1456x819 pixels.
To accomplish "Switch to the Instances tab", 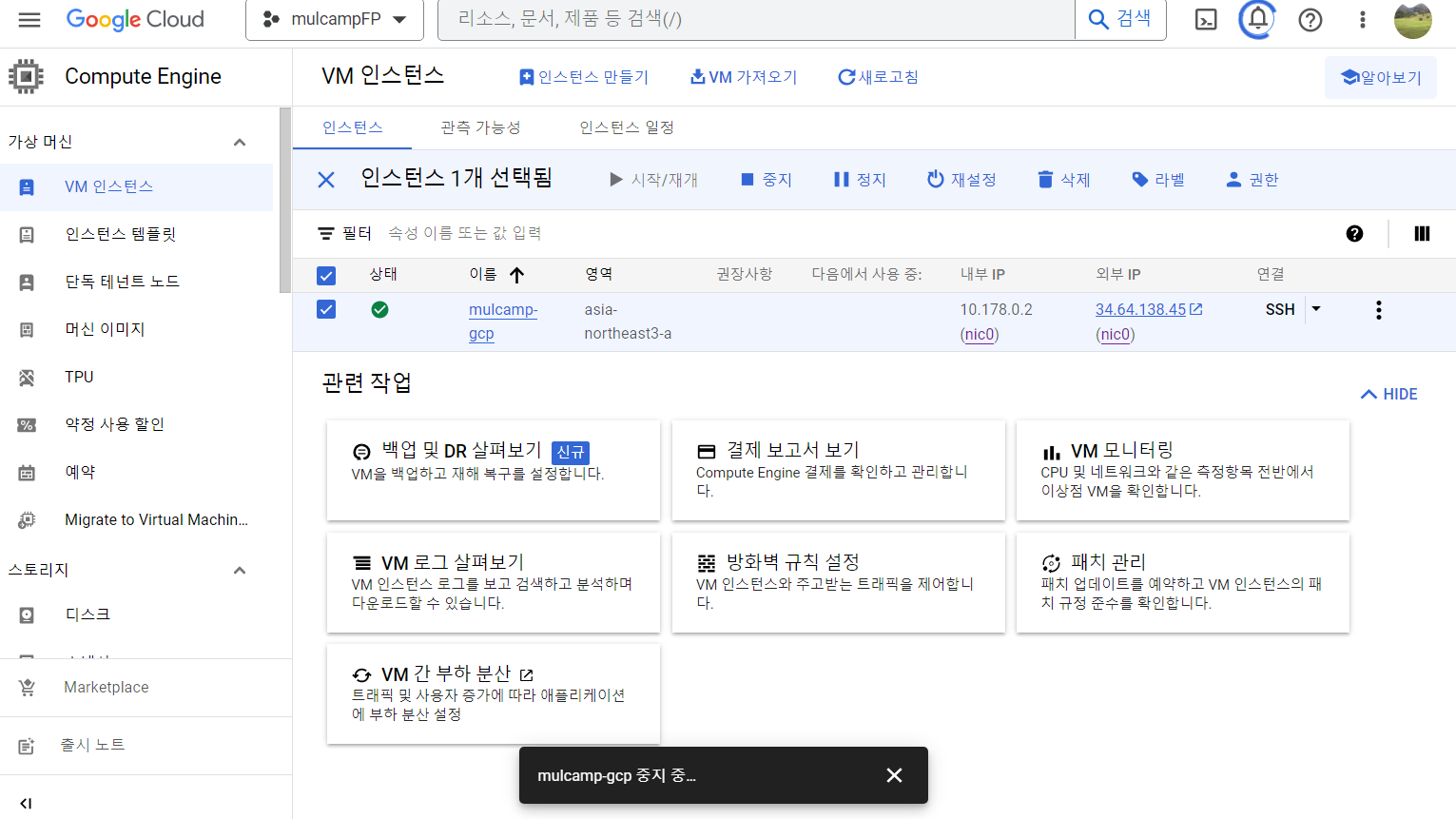I will [352, 127].
